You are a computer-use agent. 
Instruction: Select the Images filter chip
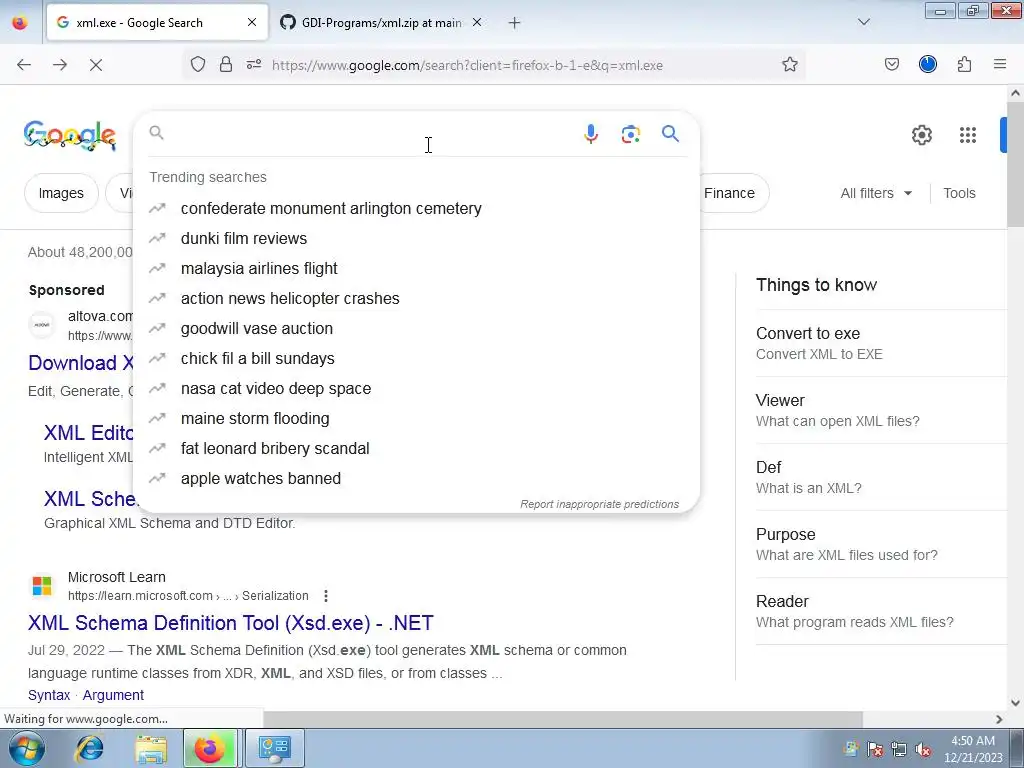pyautogui.click(x=61, y=193)
